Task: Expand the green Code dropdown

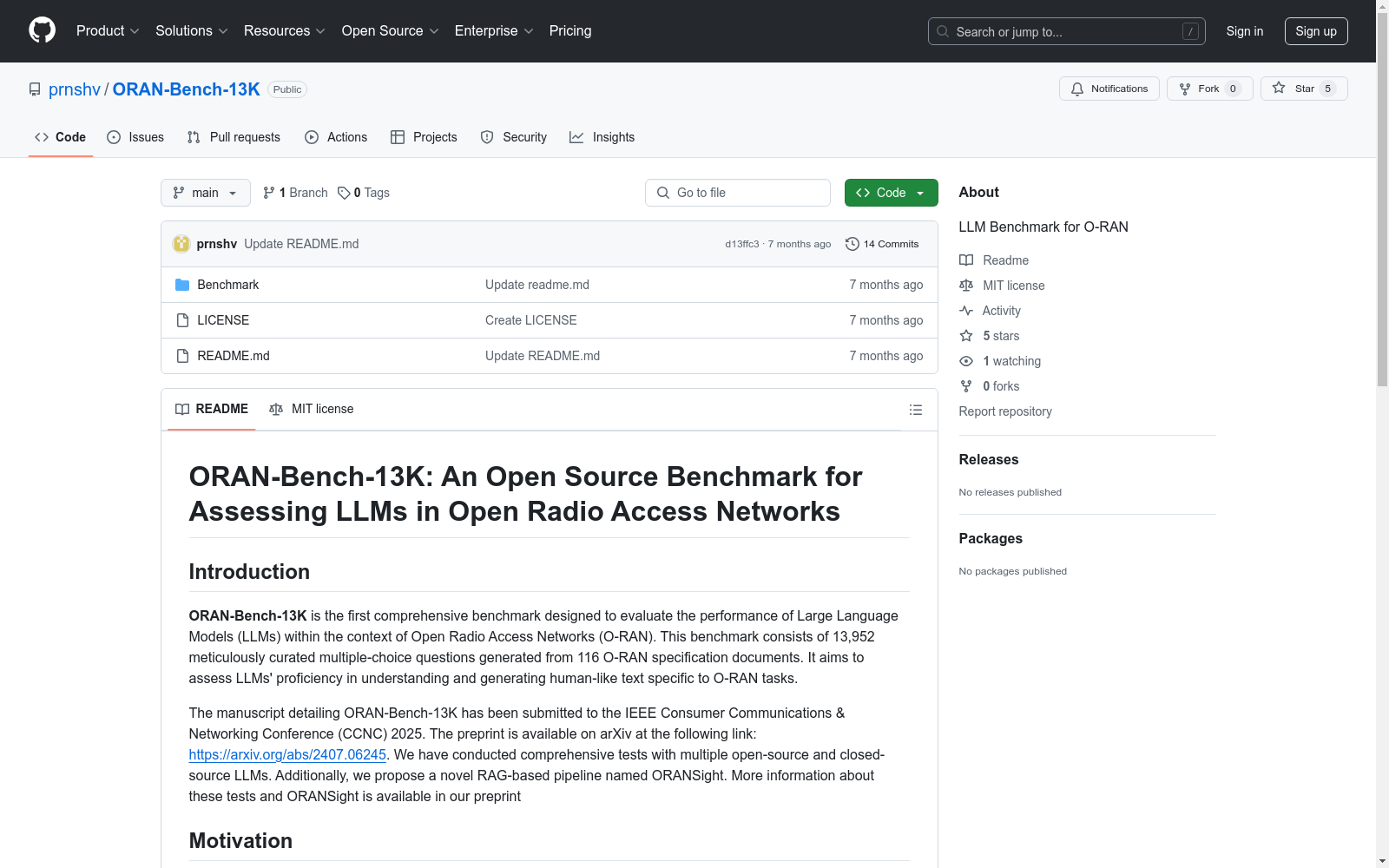Action: (x=892, y=193)
